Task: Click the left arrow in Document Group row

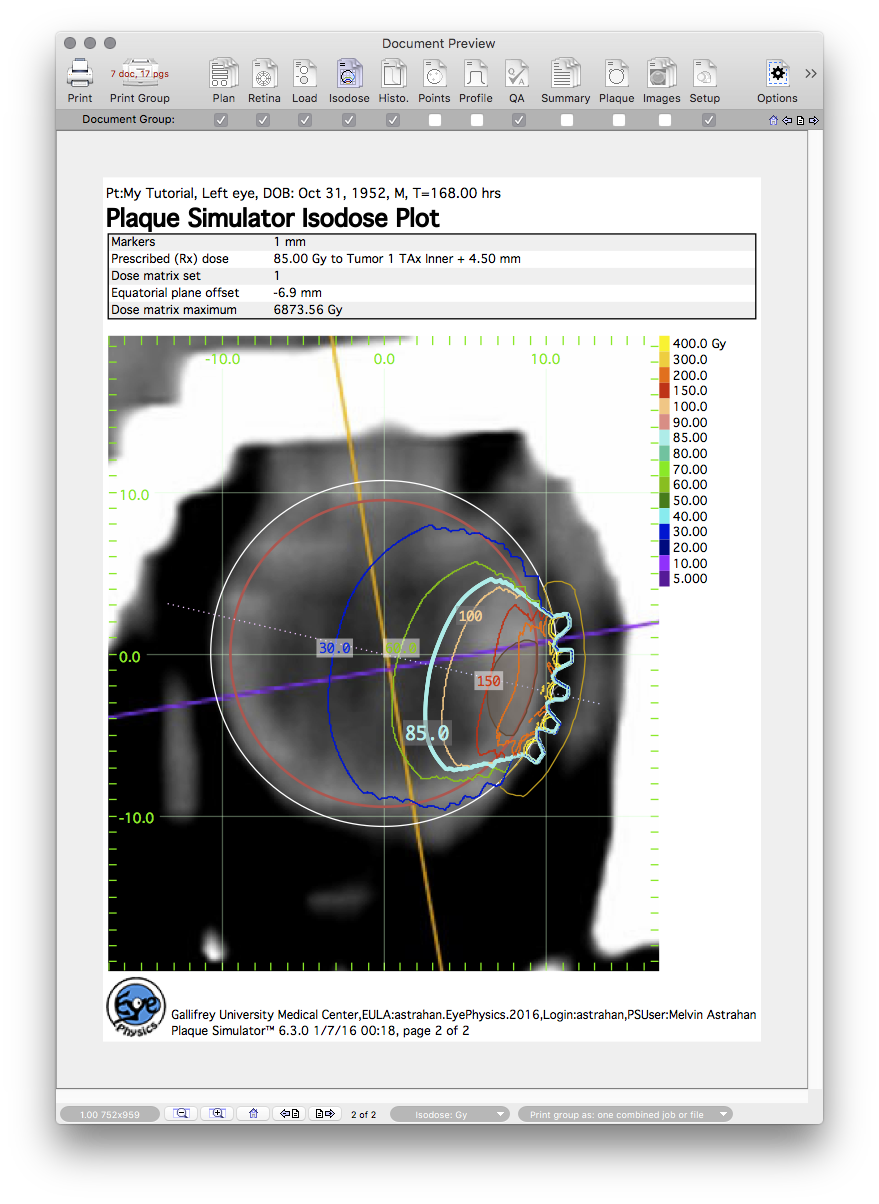Action: click(x=787, y=120)
